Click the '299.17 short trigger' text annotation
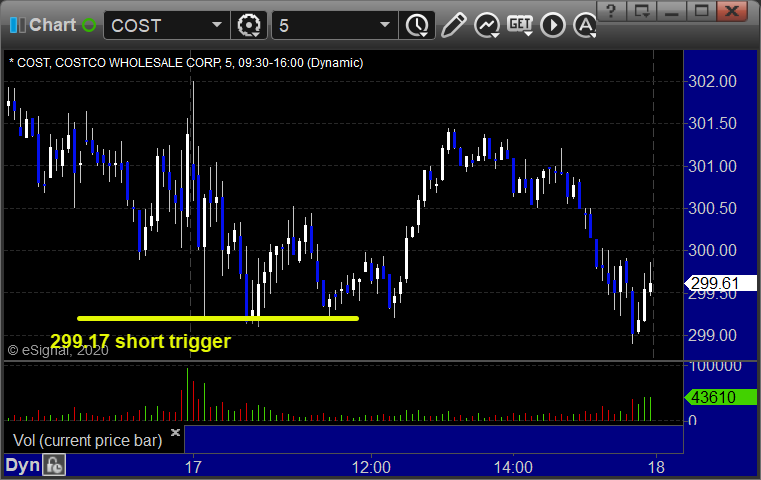The width and height of the screenshot is (761, 480). (x=140, y=341)
